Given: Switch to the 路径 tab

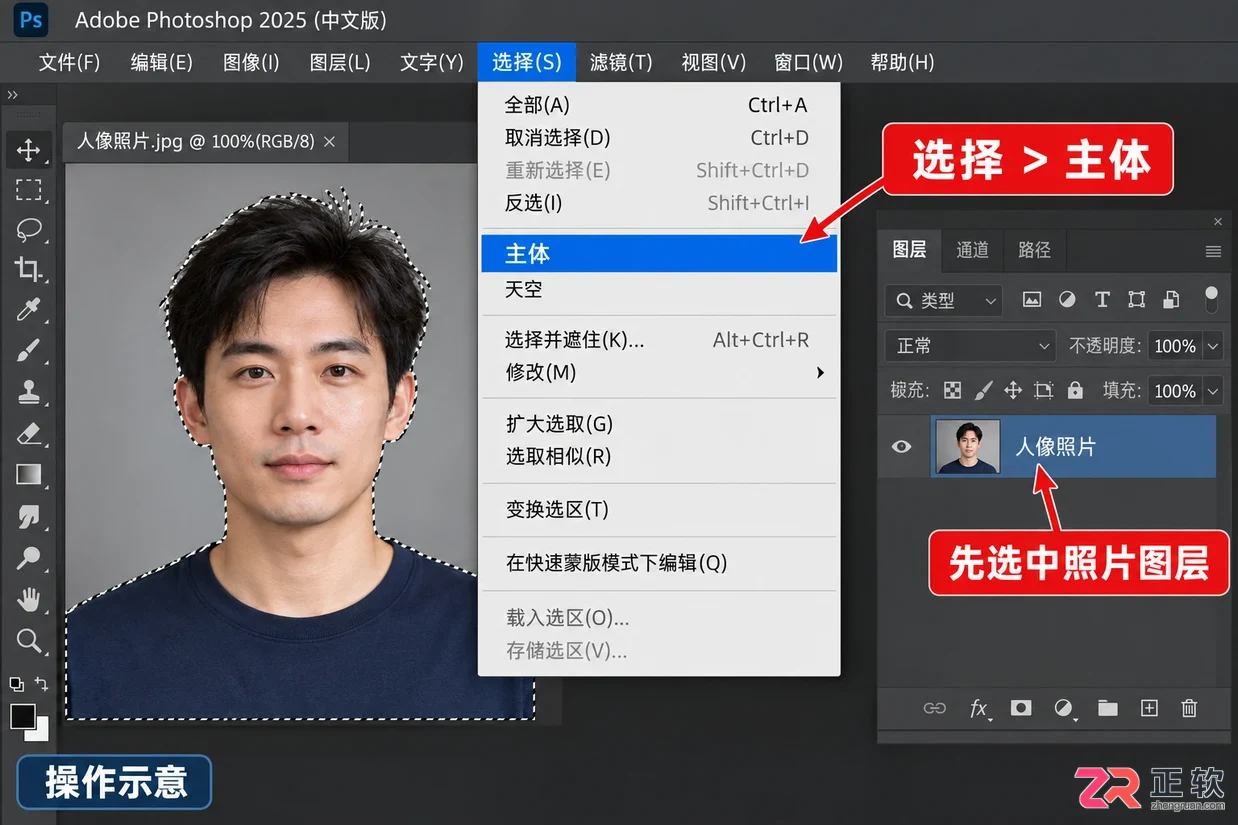Looking at the screenshot, I should point(1034,250).
